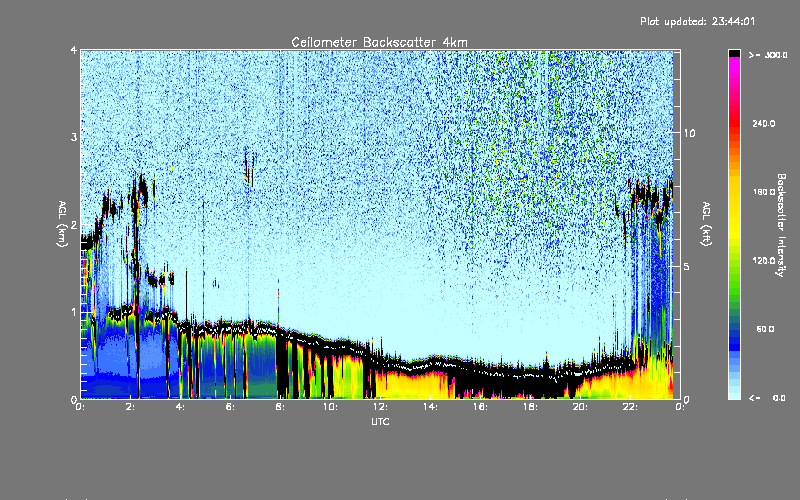Click the 3 tick on the AGL (km) axis
Viewport: 800px width, 500px height.
(x=74, y=137)
